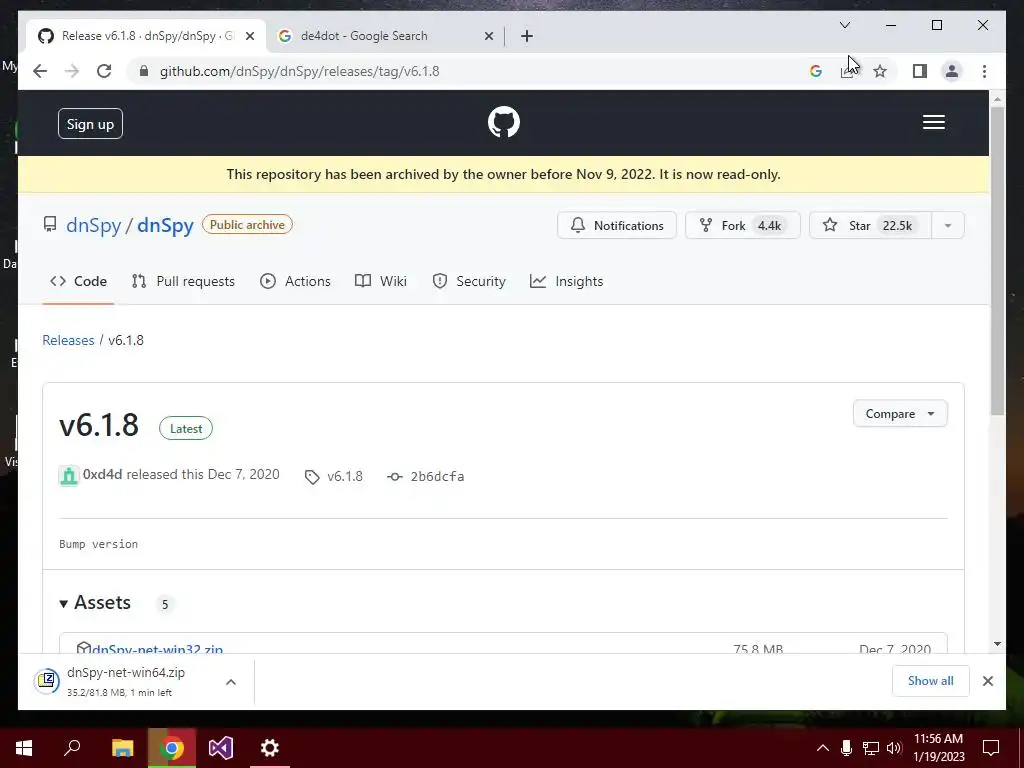Close the downloads bar

click(987, 681)
